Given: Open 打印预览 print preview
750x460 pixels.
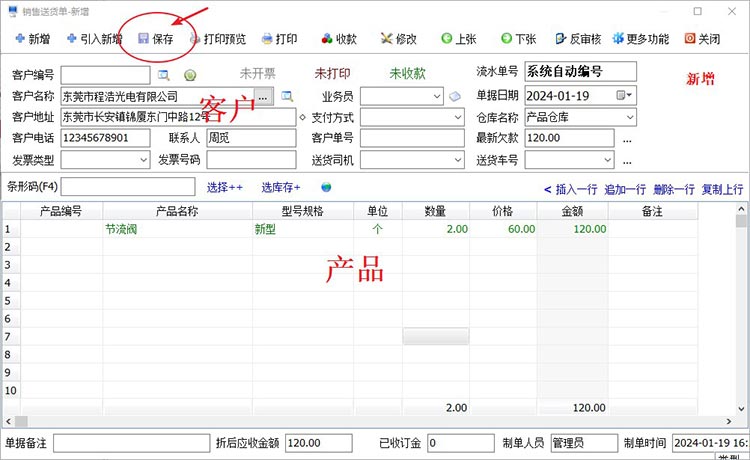Looking at the screenshot, I should (218, 39).
